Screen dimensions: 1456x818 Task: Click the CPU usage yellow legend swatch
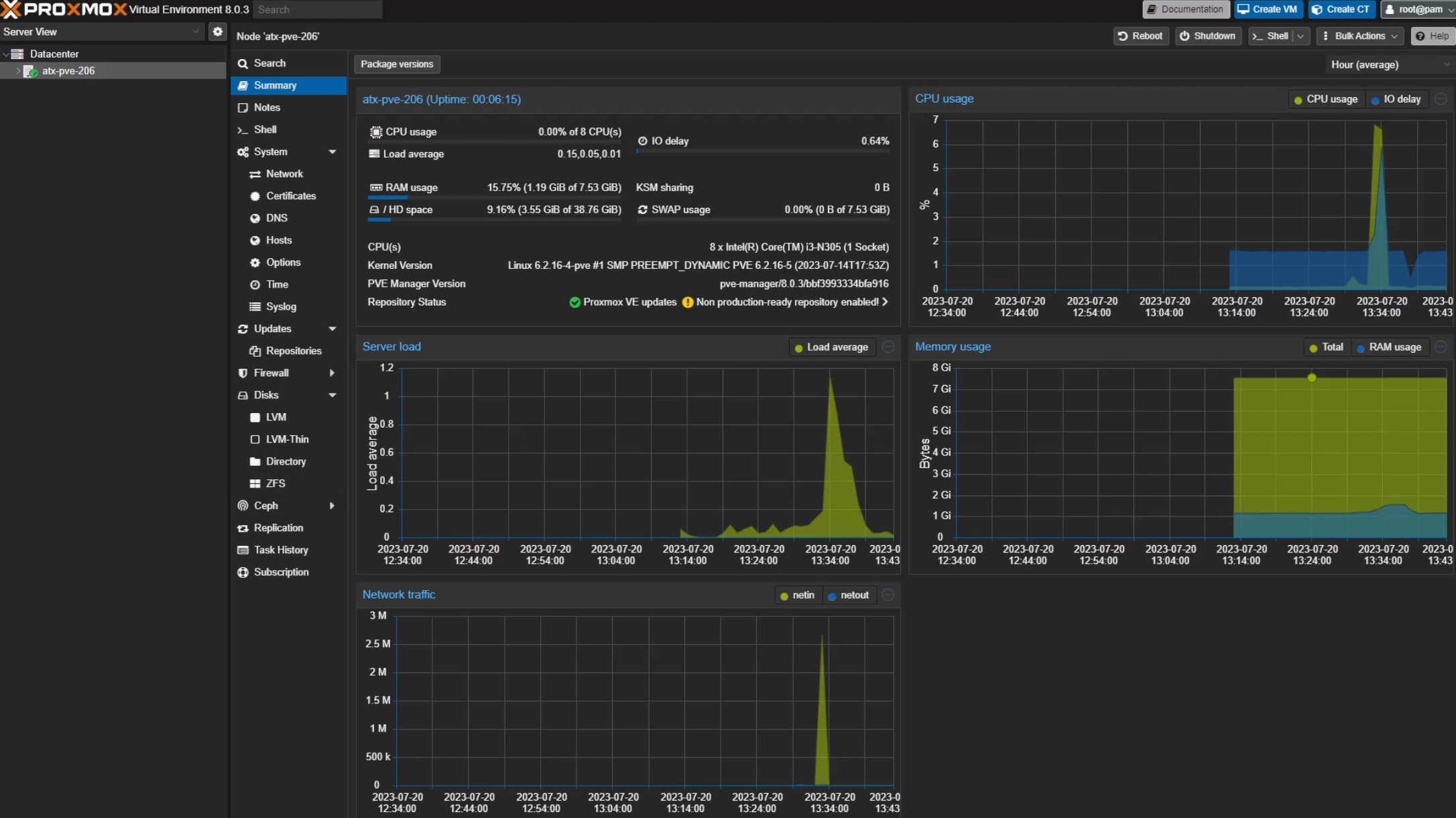click(x=1298, y=100)
